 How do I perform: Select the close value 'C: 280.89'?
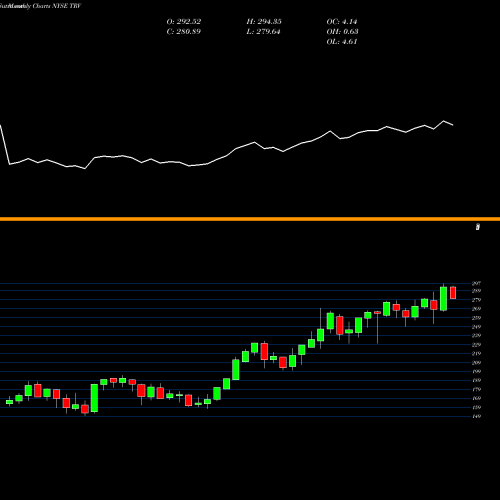(x=184, y=32)
